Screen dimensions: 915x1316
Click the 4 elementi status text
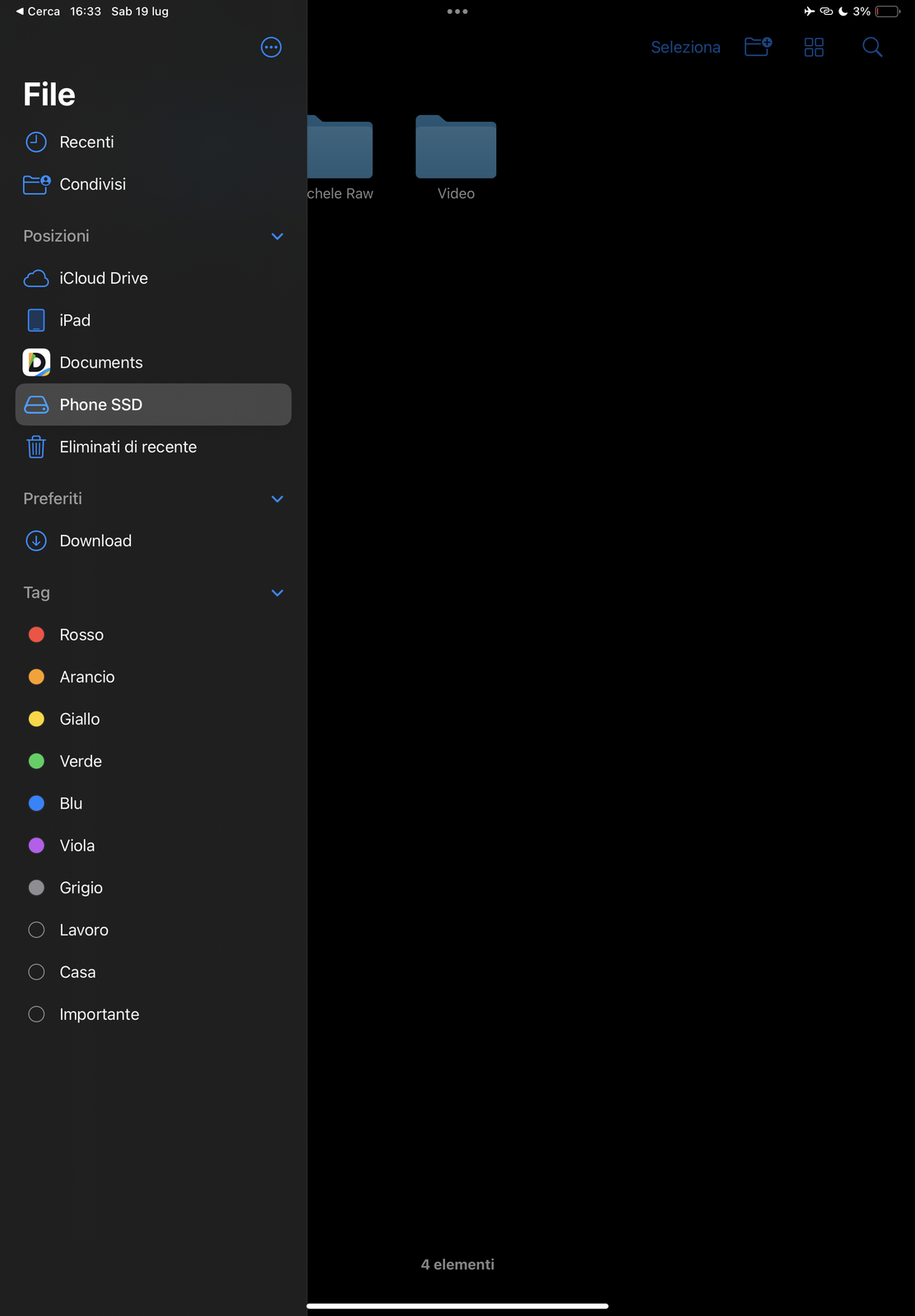tap(457, 1264)
